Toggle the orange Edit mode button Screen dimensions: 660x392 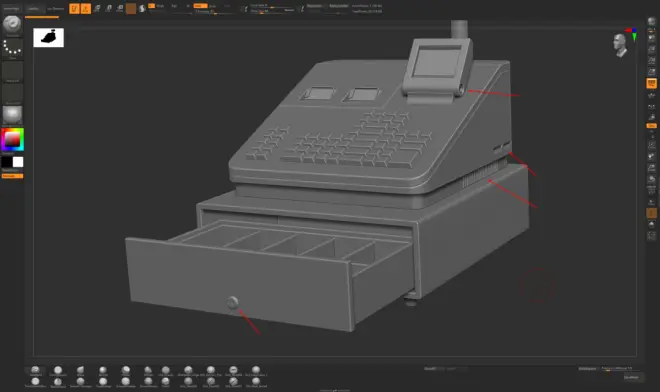pyautogui.click(x=75, y=8)
